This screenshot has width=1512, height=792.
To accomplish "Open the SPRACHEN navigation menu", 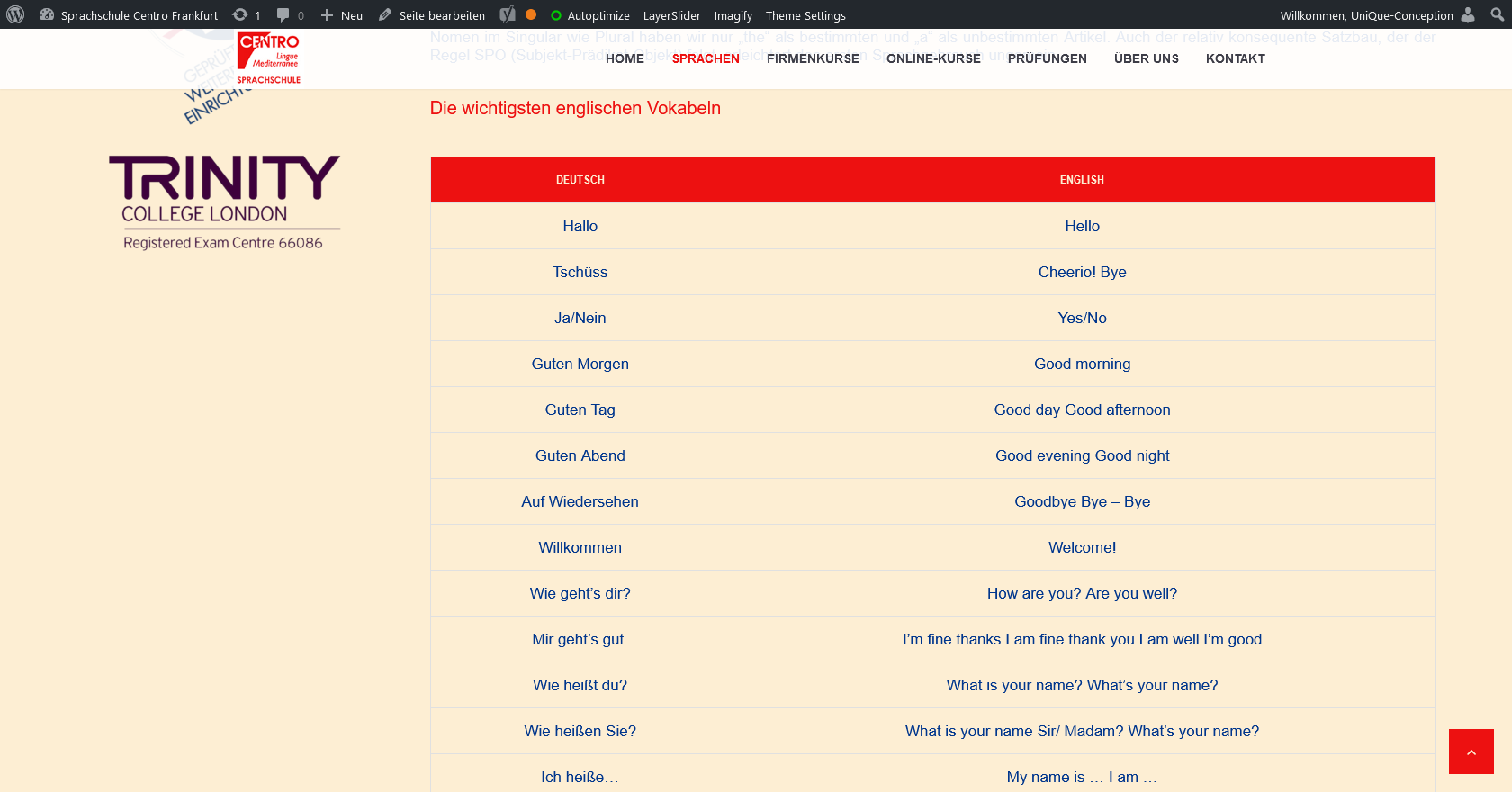I will (x=706, y=58).
